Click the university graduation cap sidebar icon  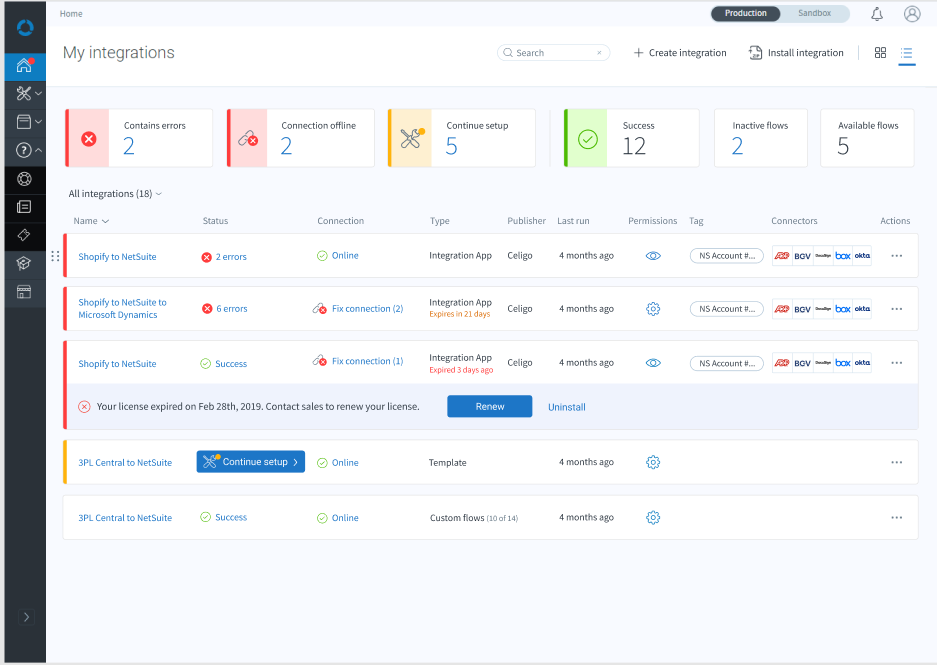click(x=25, y=263)
